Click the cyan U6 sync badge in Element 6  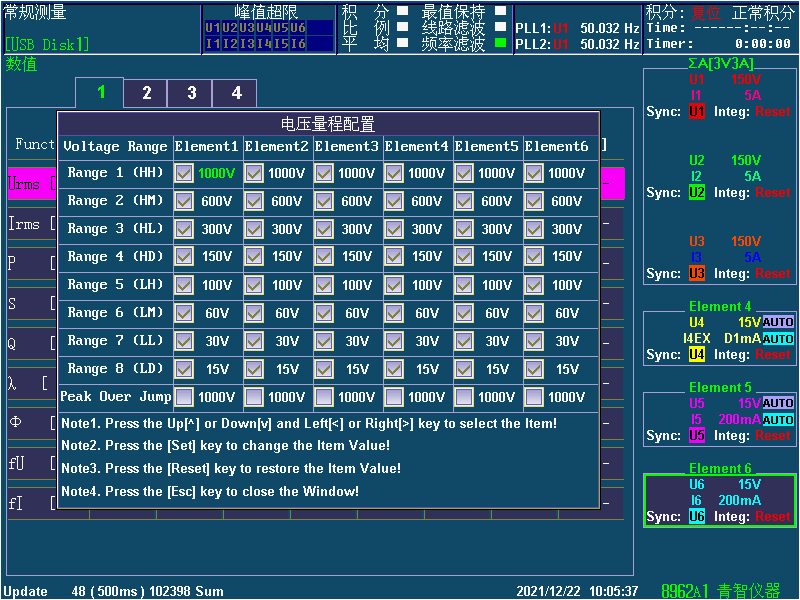(697, 517)
